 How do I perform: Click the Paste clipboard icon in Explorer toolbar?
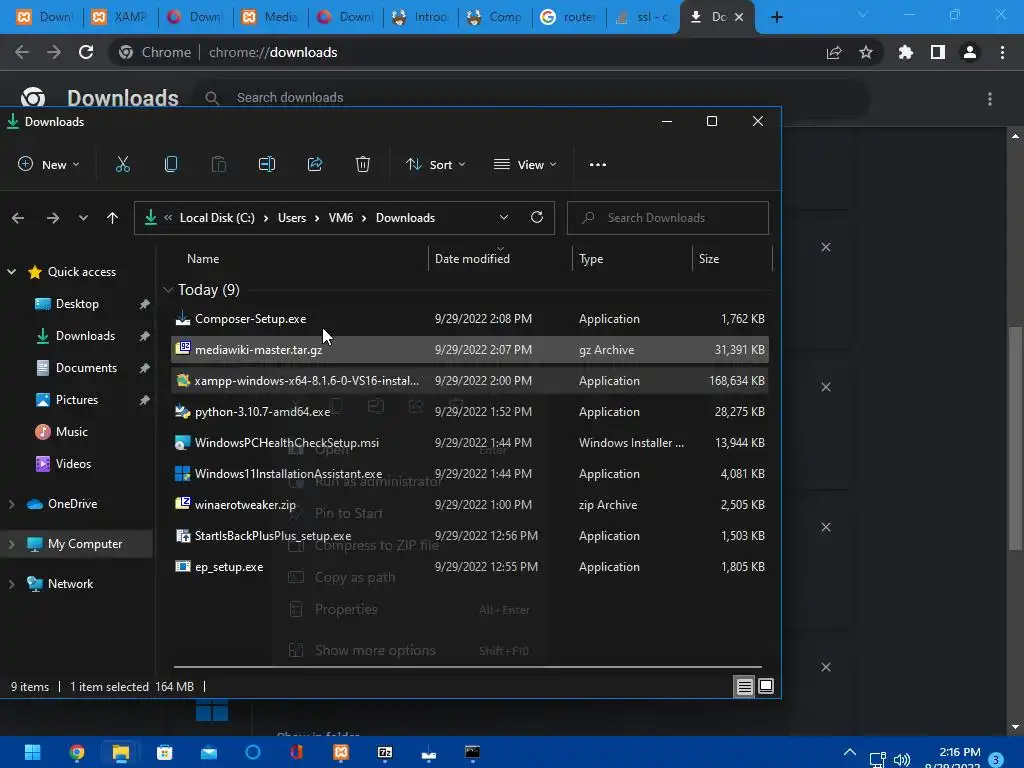(219, 165)
